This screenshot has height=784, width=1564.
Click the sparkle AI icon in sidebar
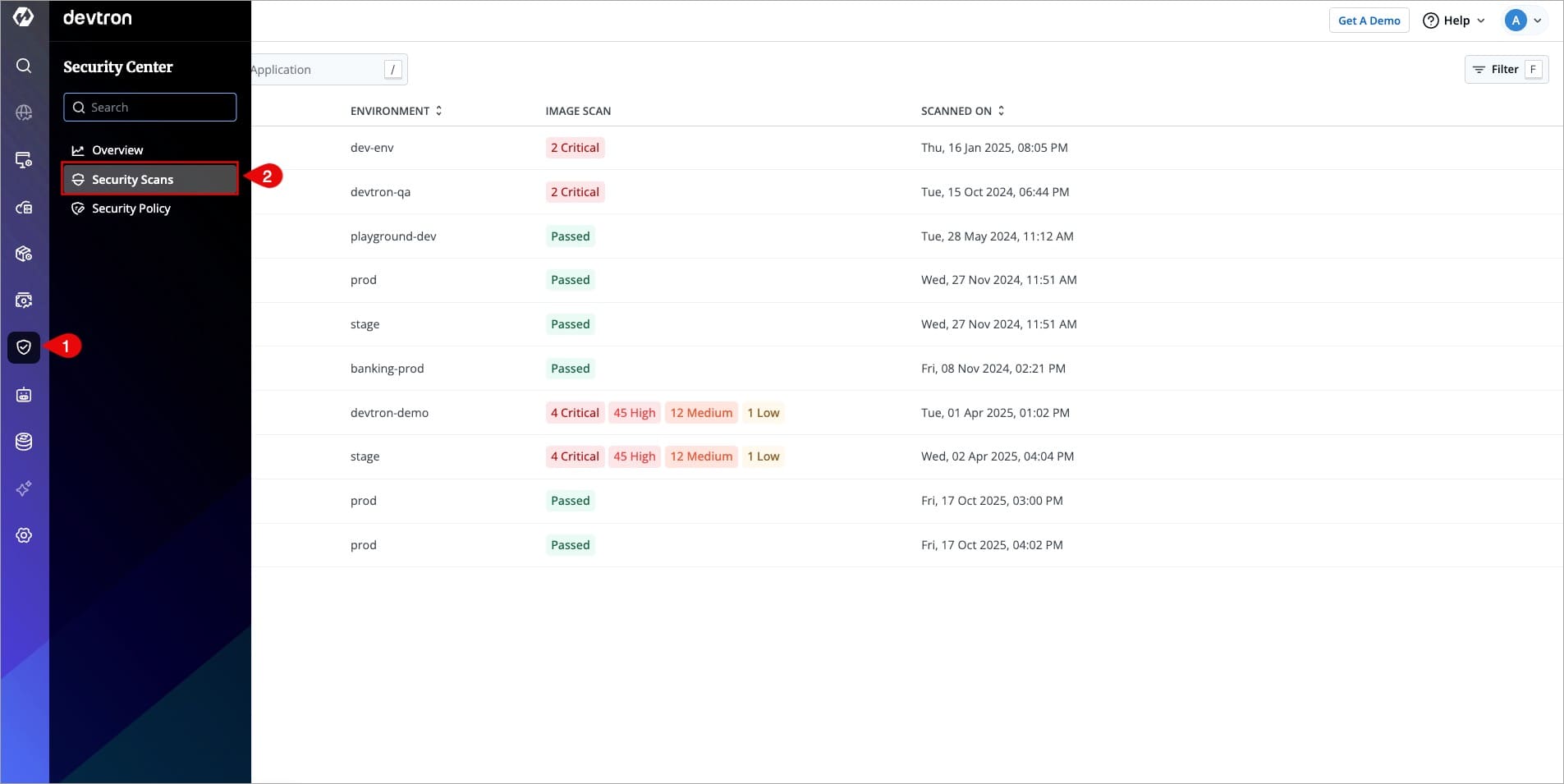click(24, 488)
